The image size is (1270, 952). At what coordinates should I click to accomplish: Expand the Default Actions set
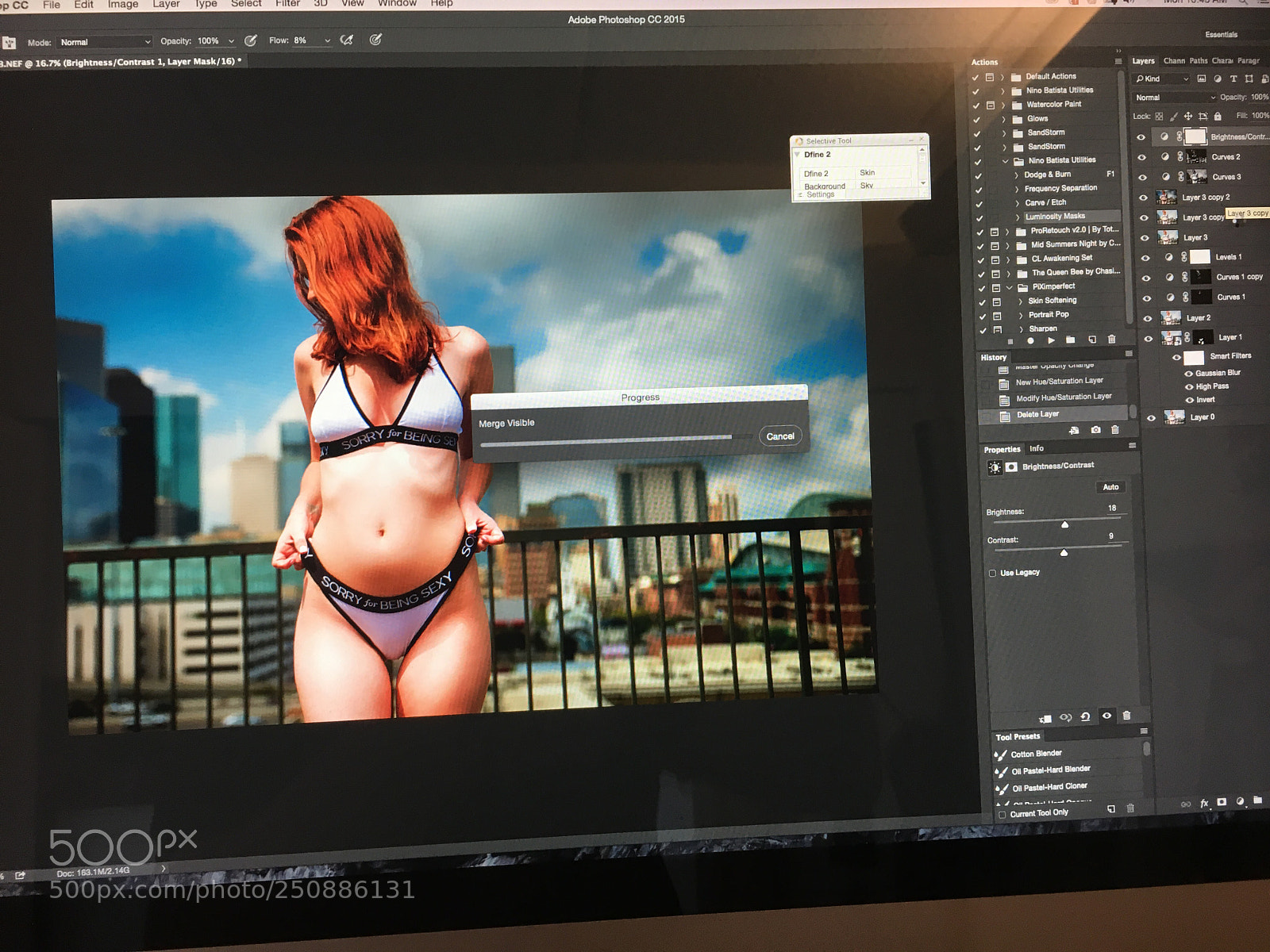click(x=1002, y=77)
